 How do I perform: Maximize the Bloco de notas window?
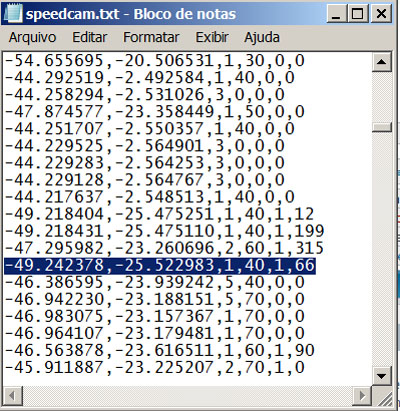(x=357, y=14)
